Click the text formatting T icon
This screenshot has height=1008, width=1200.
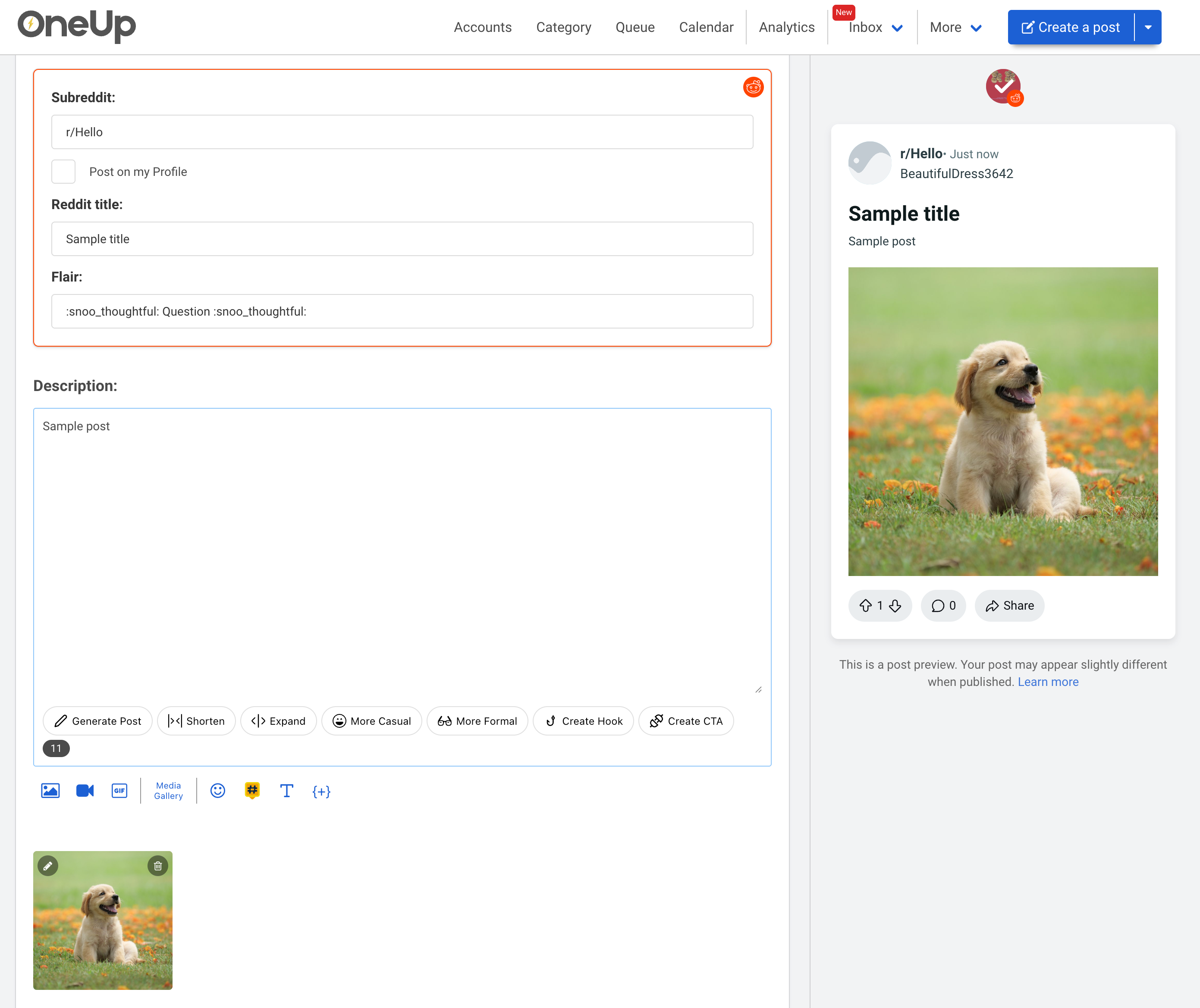pyautogui.click(x=286, y=790)
